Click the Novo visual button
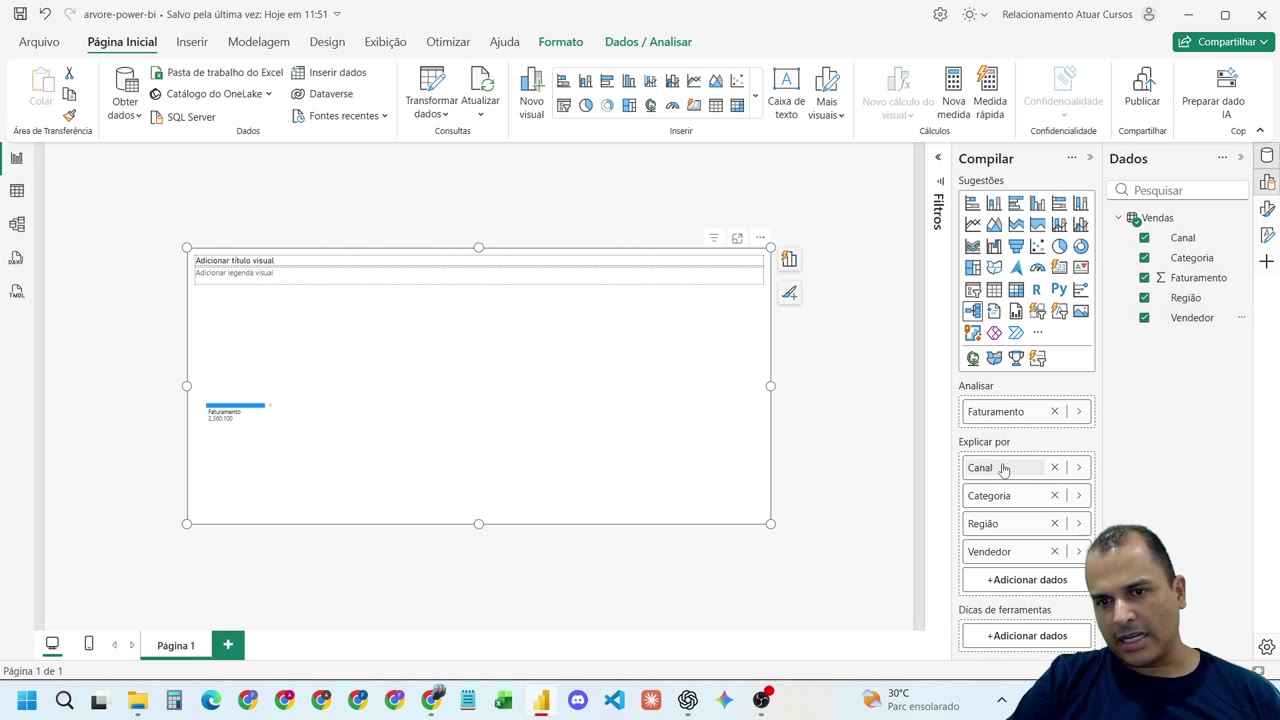This screenshot has width=1280, height=720. pyautogui.click(x=532, y=94)
